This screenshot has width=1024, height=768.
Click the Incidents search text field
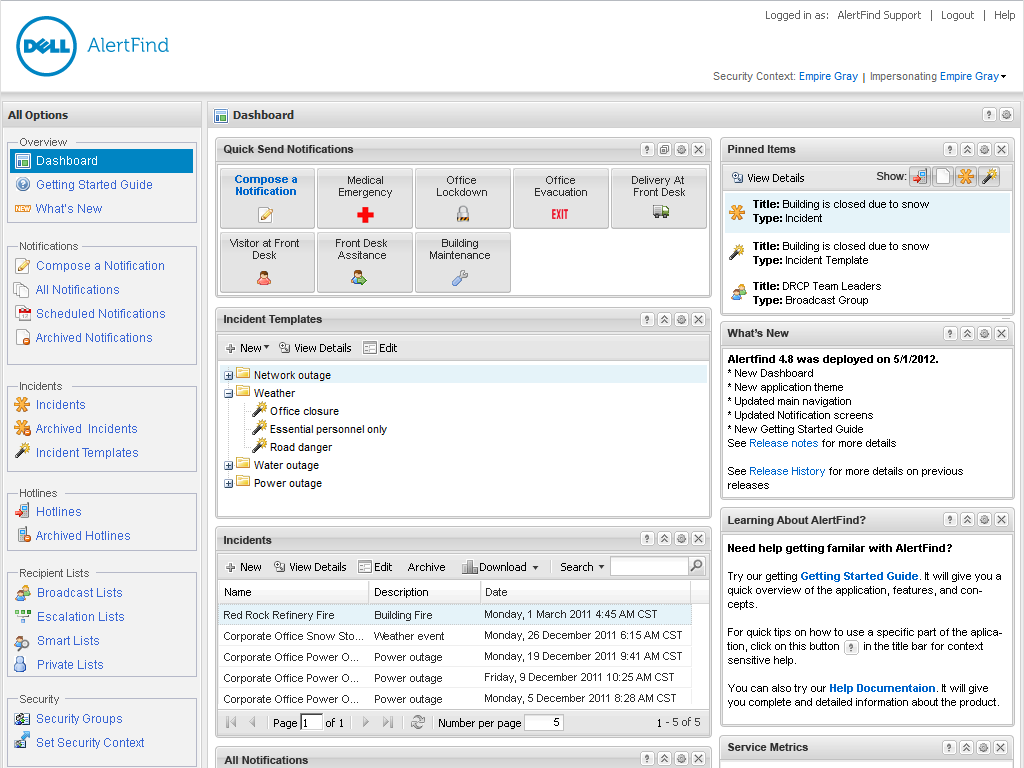(649, 566)
